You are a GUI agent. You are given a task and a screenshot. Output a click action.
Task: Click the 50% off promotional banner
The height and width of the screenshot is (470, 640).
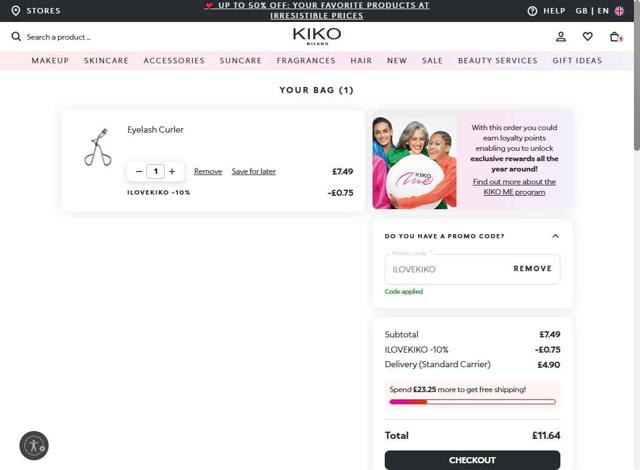pos(317,11)
